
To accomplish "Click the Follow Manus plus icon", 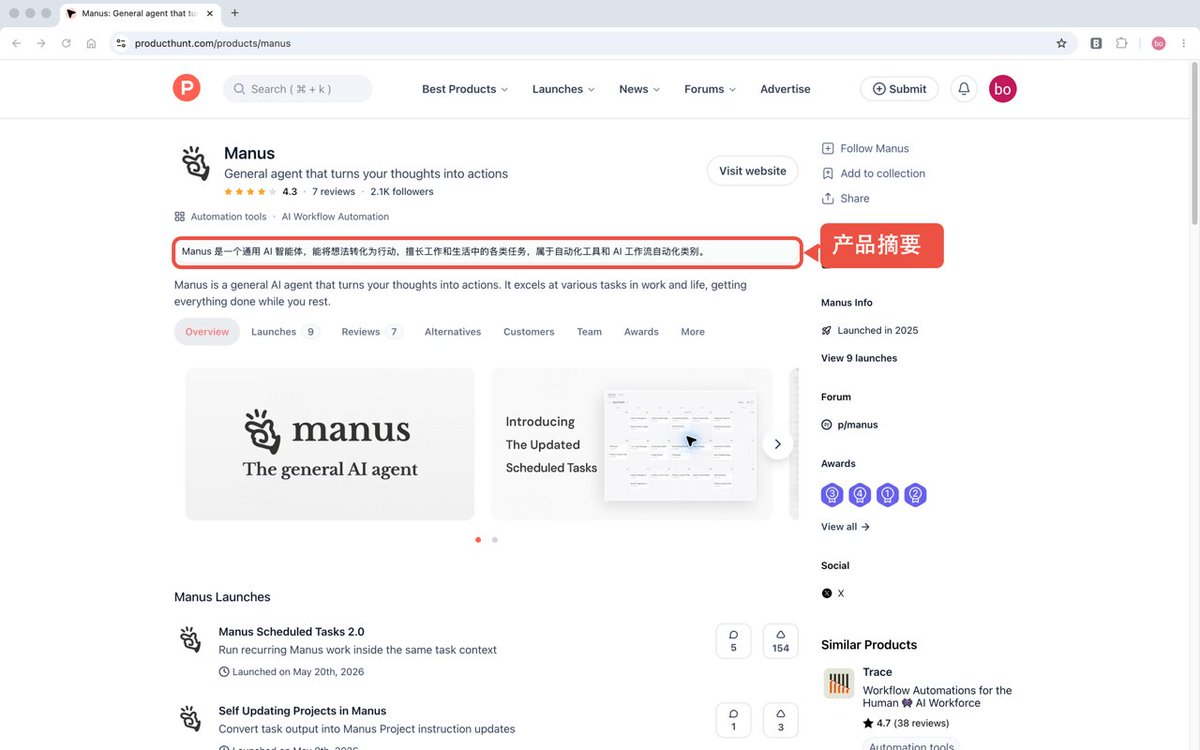I will click(x=827, y=148).
